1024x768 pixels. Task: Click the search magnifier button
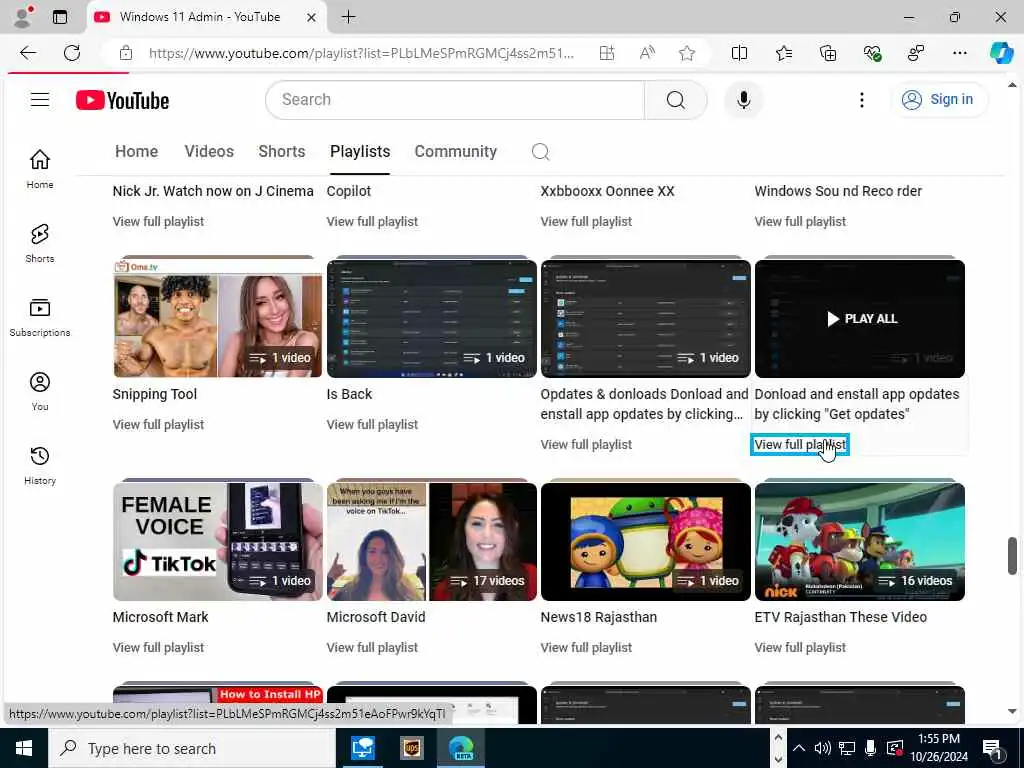(676, 100)
